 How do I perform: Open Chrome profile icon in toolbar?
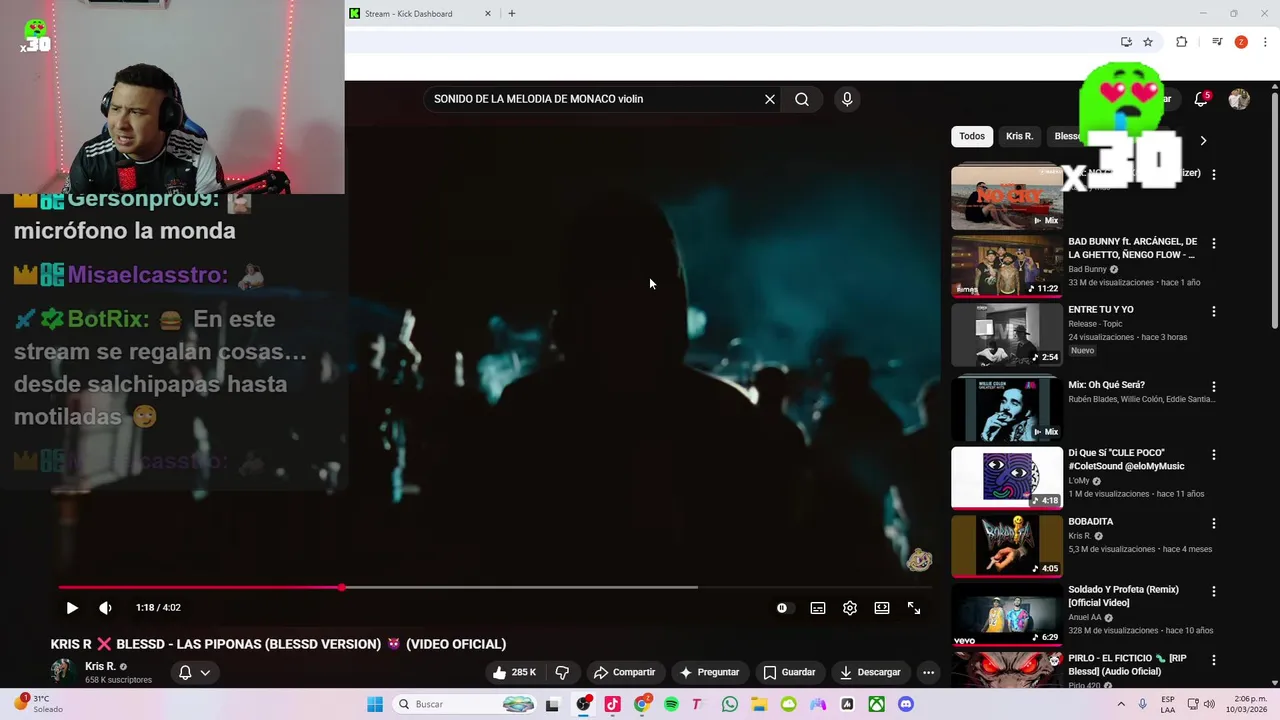(x=1241, y=42)
